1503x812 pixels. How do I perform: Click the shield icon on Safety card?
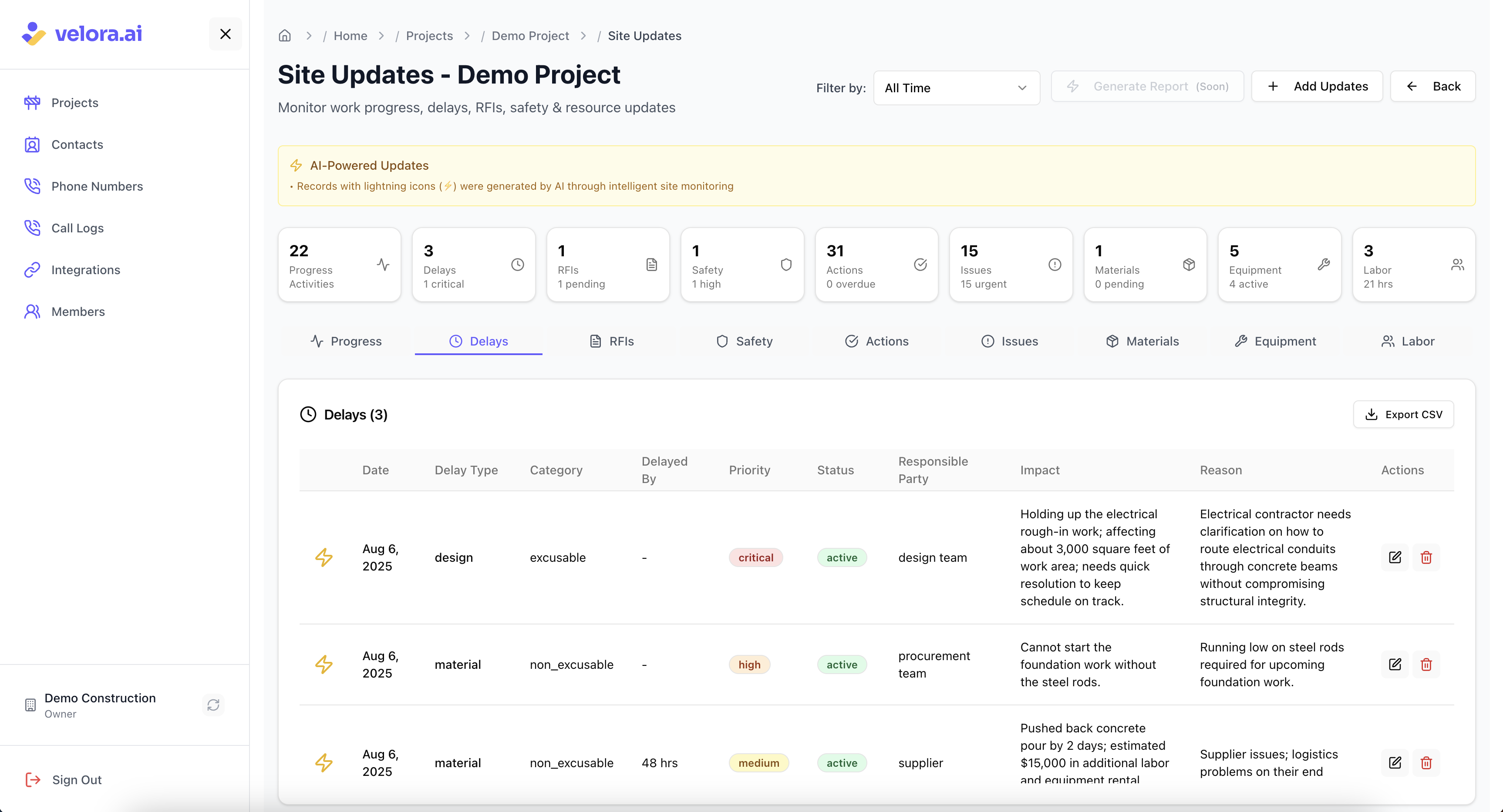tap(786, 265)
